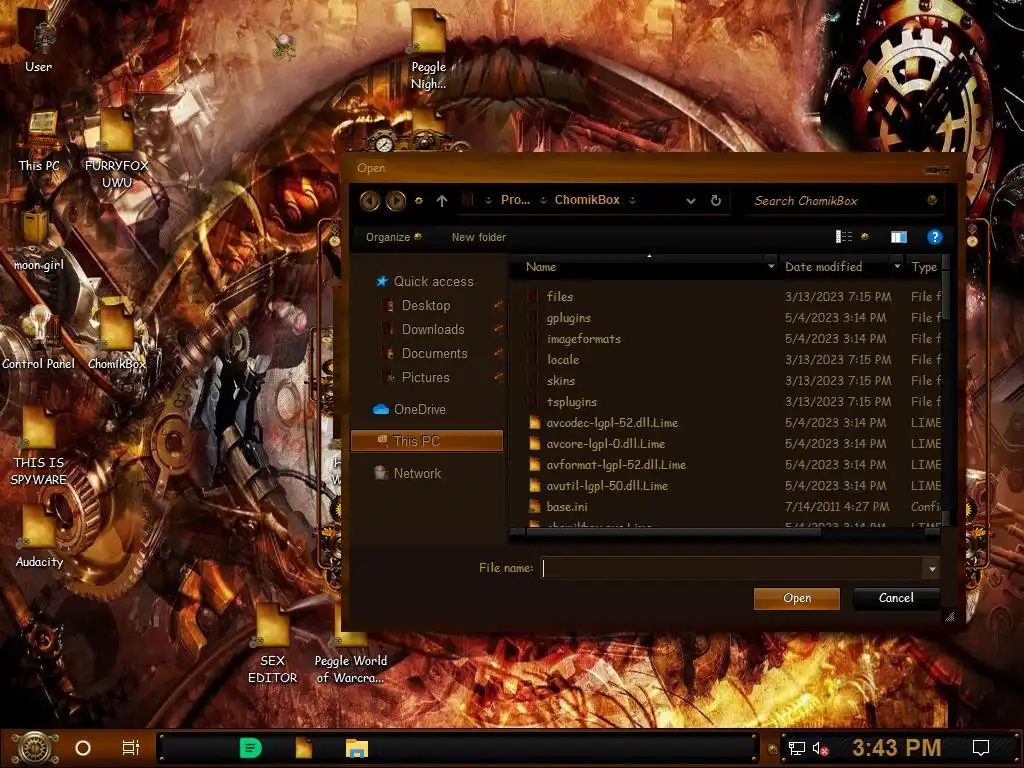Open the notification center icon
The image size is (1024, 768).
tap(981, 748)
